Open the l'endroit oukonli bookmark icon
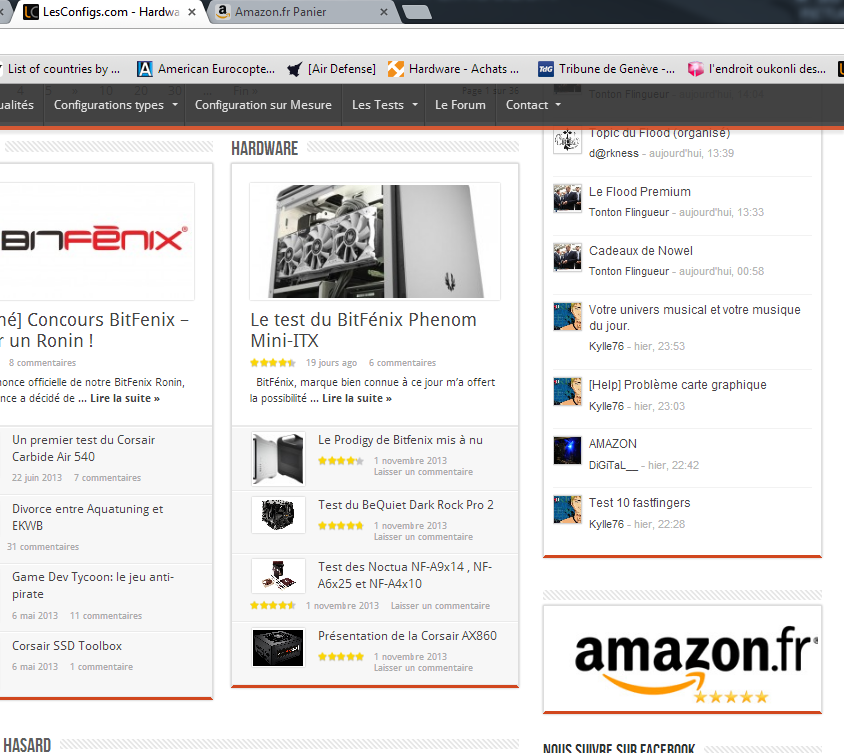Viewport: 844px width, 753px height. pos(695,69)
